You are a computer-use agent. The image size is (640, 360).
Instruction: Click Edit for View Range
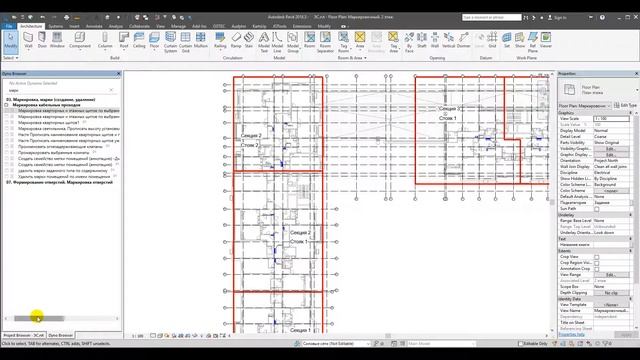611,275
